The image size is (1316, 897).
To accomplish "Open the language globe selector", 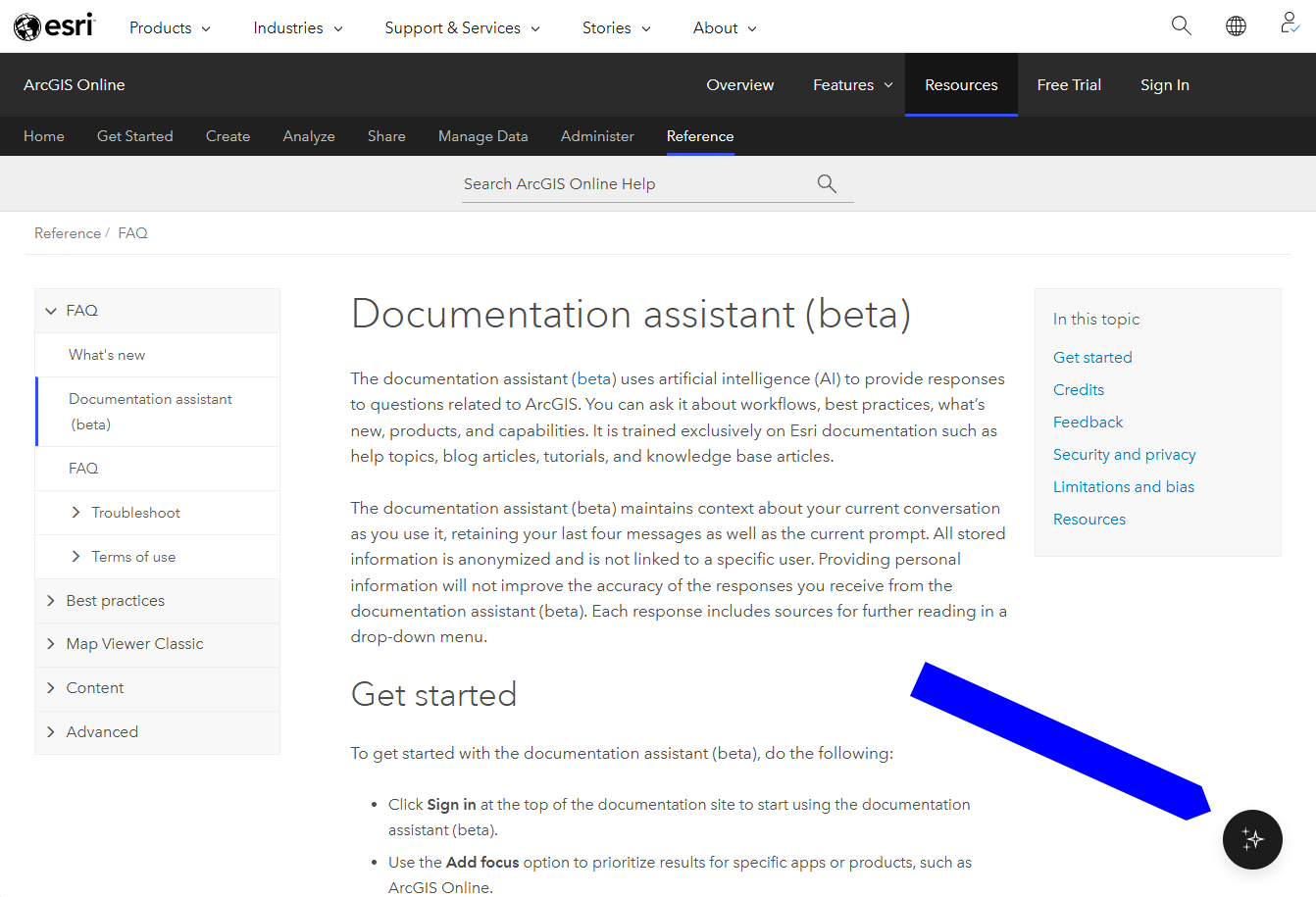I will tap(1236, 25).
